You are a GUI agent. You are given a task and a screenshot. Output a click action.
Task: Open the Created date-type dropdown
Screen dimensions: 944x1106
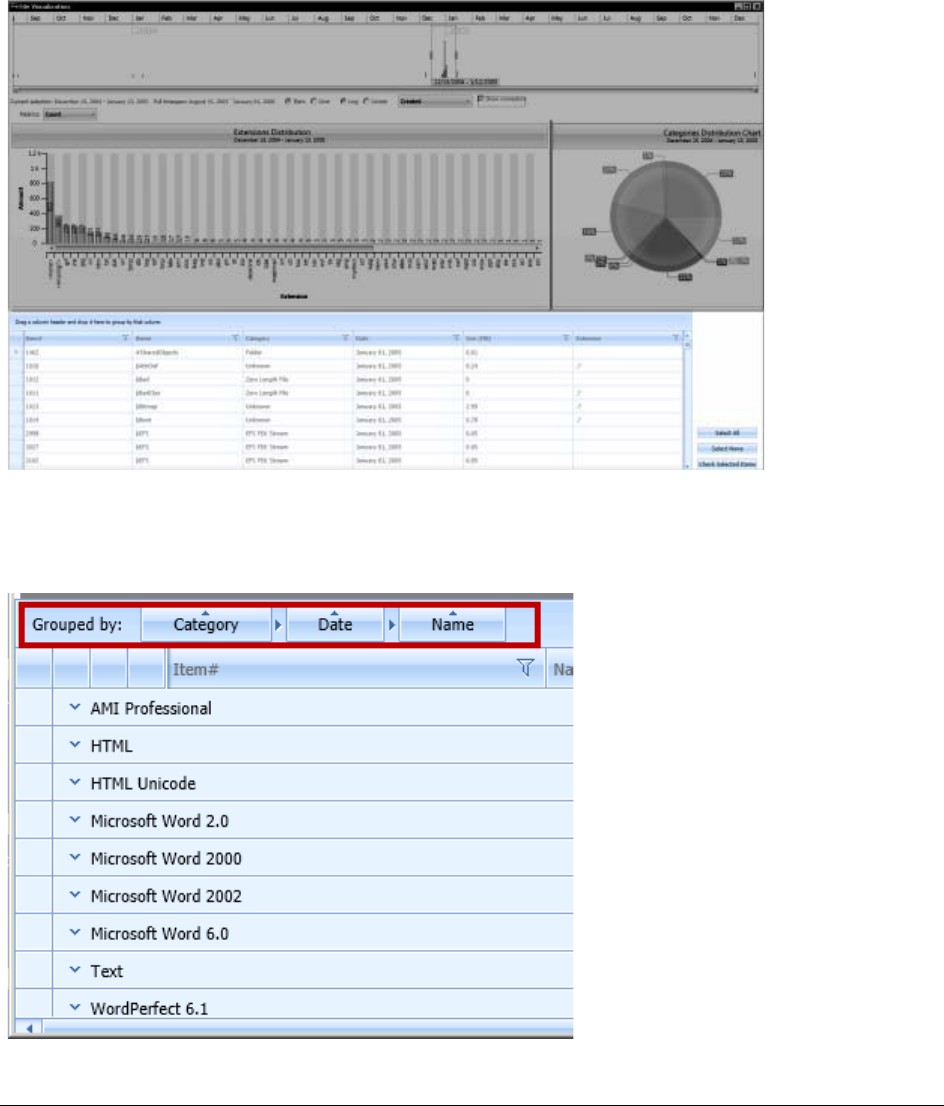pyautogui.click(x=435, y=102)
